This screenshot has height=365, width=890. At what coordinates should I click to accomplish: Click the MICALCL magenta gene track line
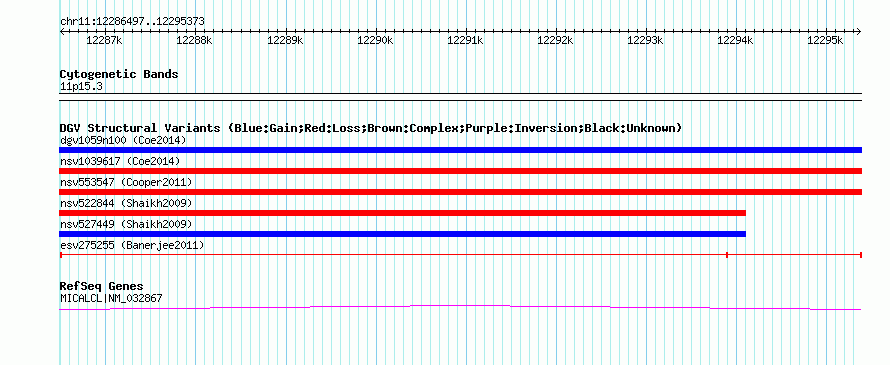[x=460, y=308]
